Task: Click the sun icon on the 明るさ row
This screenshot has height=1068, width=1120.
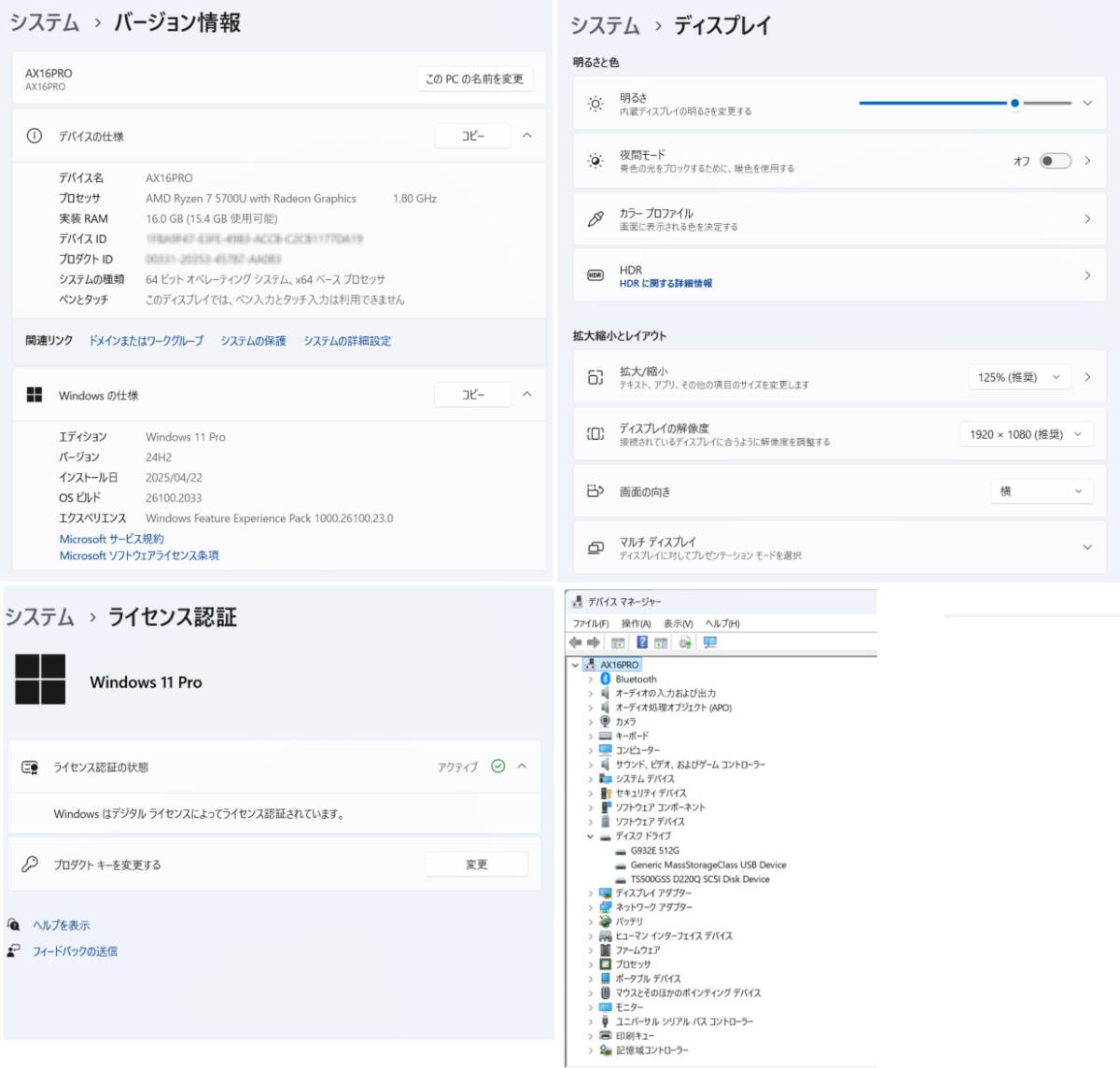Action: click(595, 104)
